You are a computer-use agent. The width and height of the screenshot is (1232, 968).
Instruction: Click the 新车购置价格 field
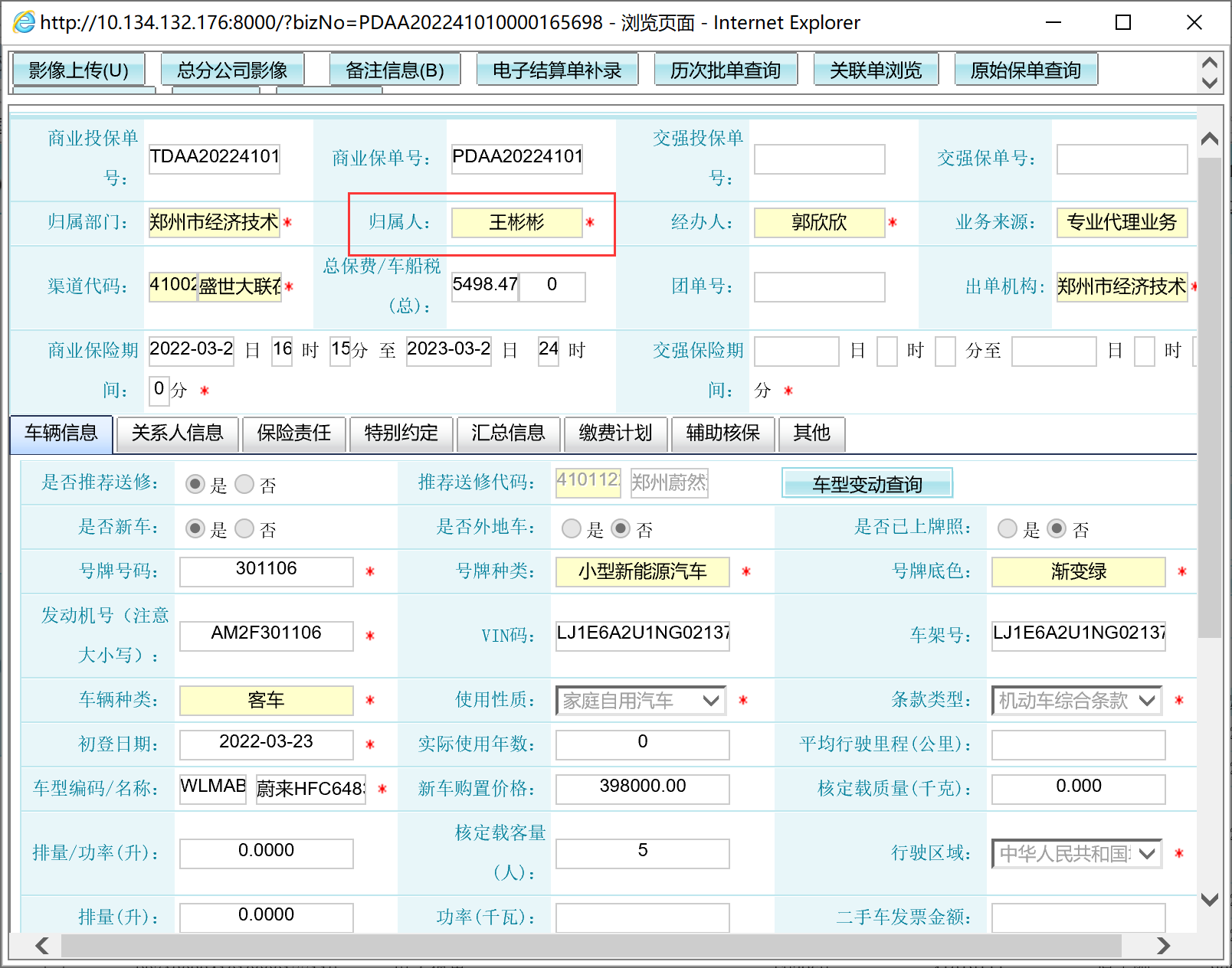pyautogui.click(x=643, y=789)
